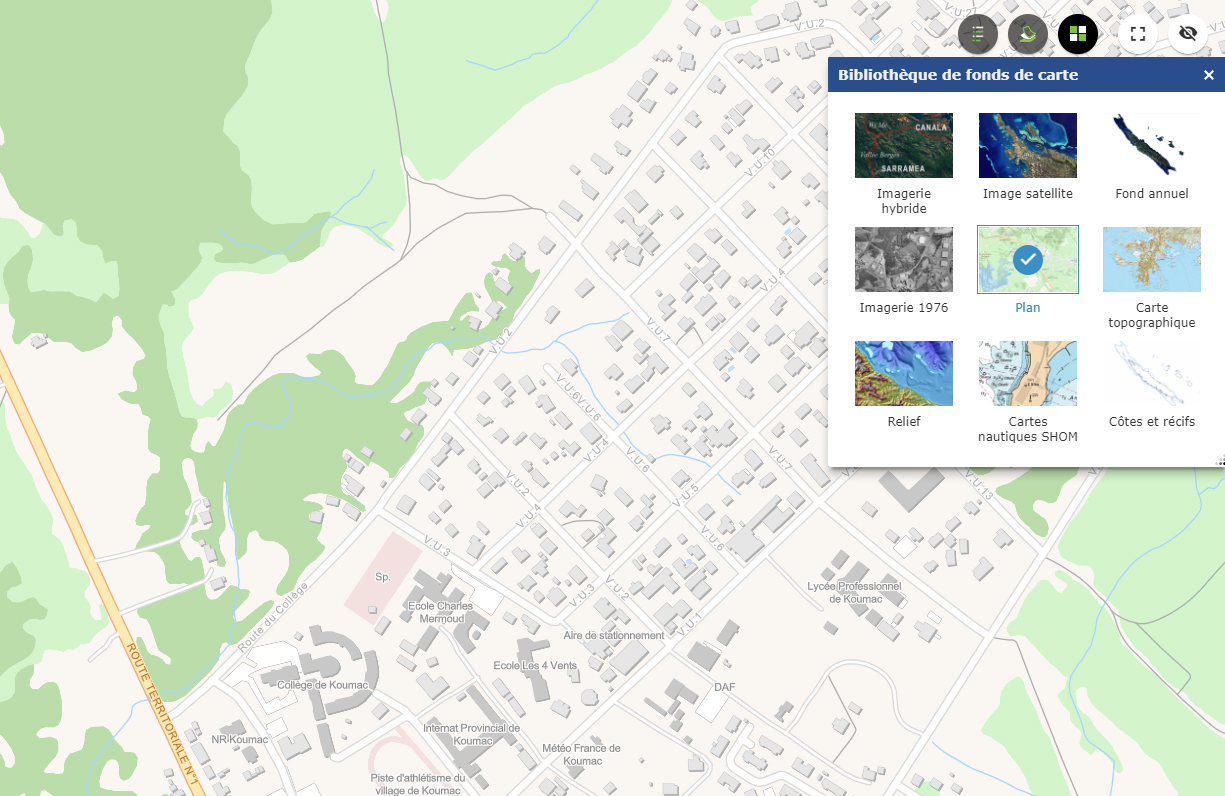Viewport: 1225px width, 796px height.
Task: Click the panel resize handle
Action: pyautogui.click(x=1219, y=462)
